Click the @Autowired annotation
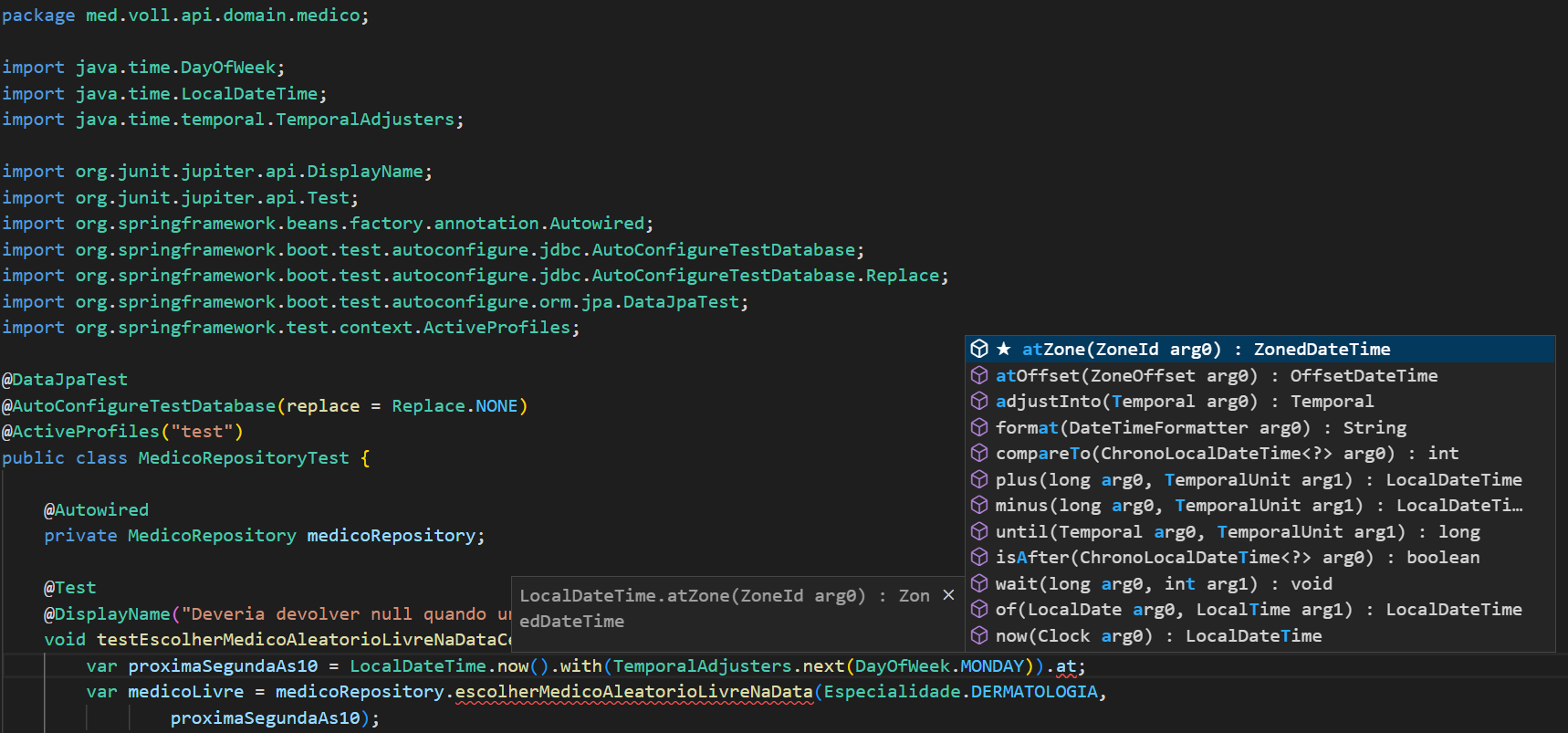Screen dimensions: 1568x733 [96, 510]
